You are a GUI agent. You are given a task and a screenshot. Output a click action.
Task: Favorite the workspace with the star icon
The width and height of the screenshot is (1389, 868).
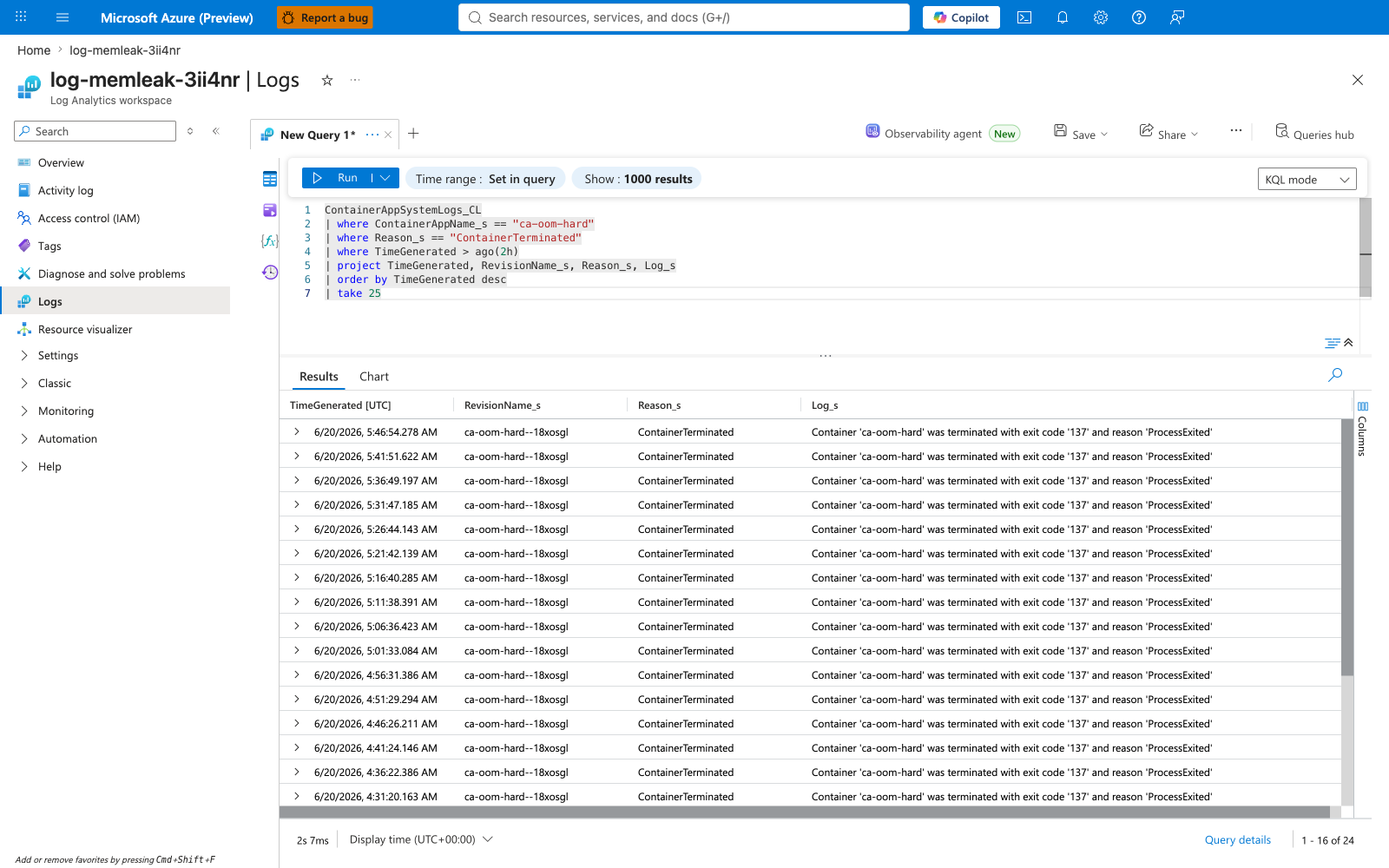327,80
